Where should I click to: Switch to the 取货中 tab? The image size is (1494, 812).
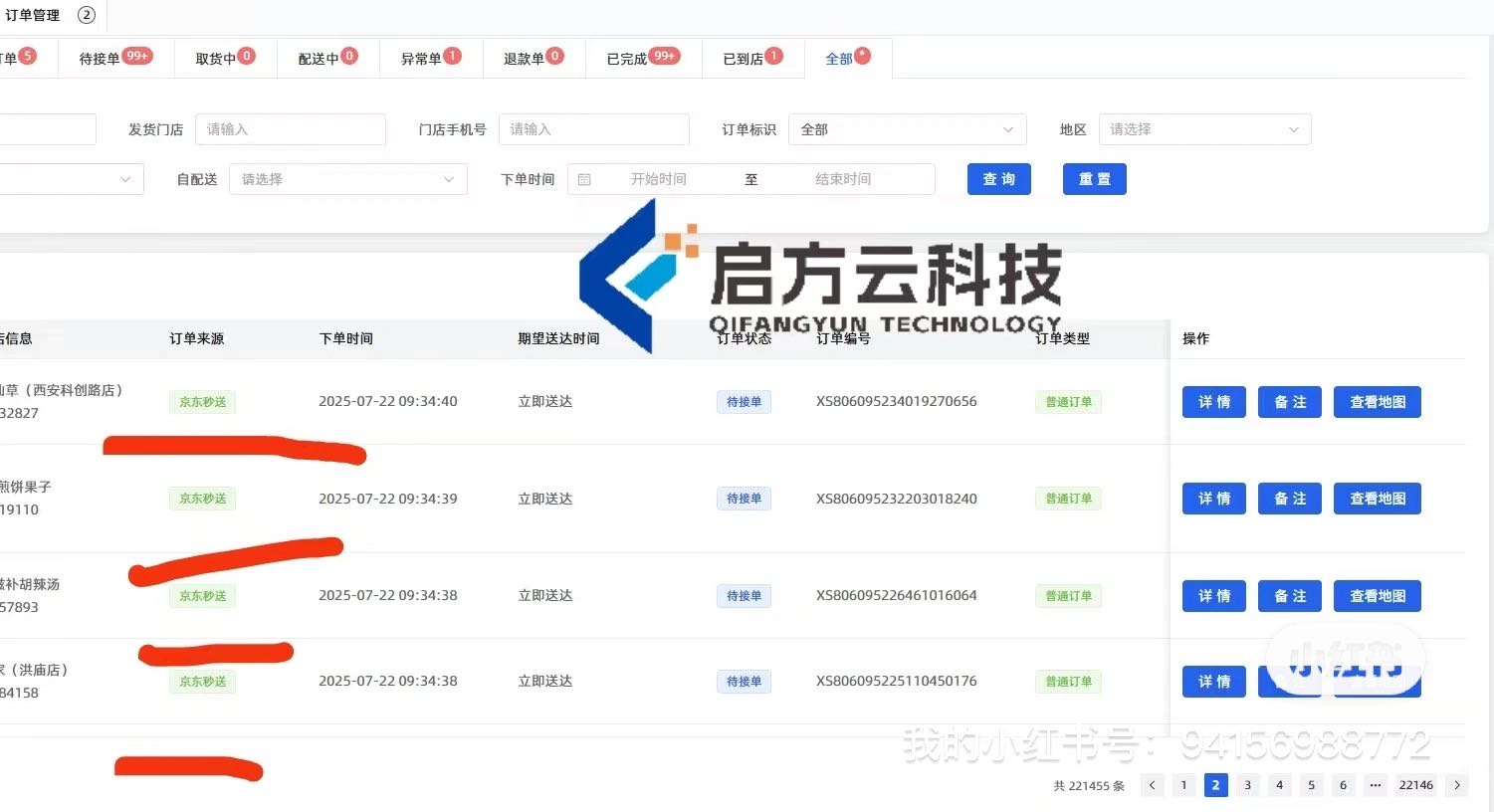[225, 58]
